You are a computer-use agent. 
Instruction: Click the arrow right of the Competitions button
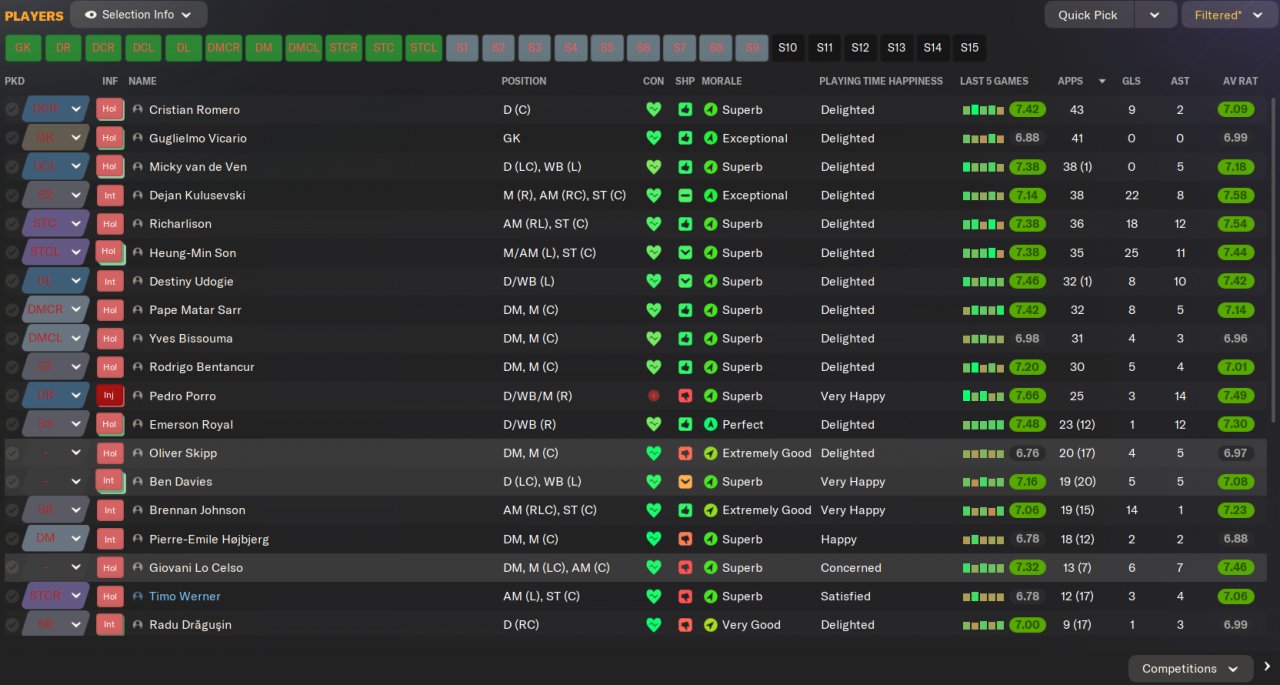tap(1267, 668)
